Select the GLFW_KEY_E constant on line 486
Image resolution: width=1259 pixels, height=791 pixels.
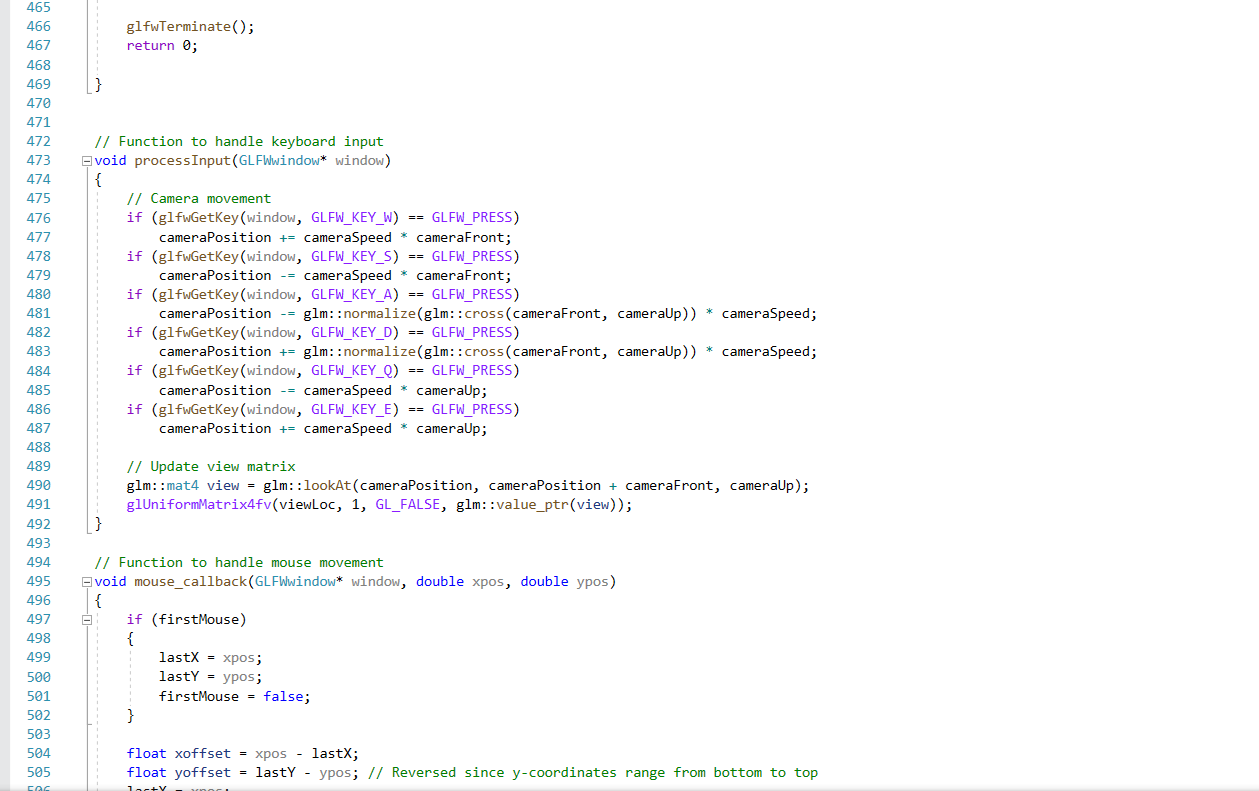[x=351, y=409]
